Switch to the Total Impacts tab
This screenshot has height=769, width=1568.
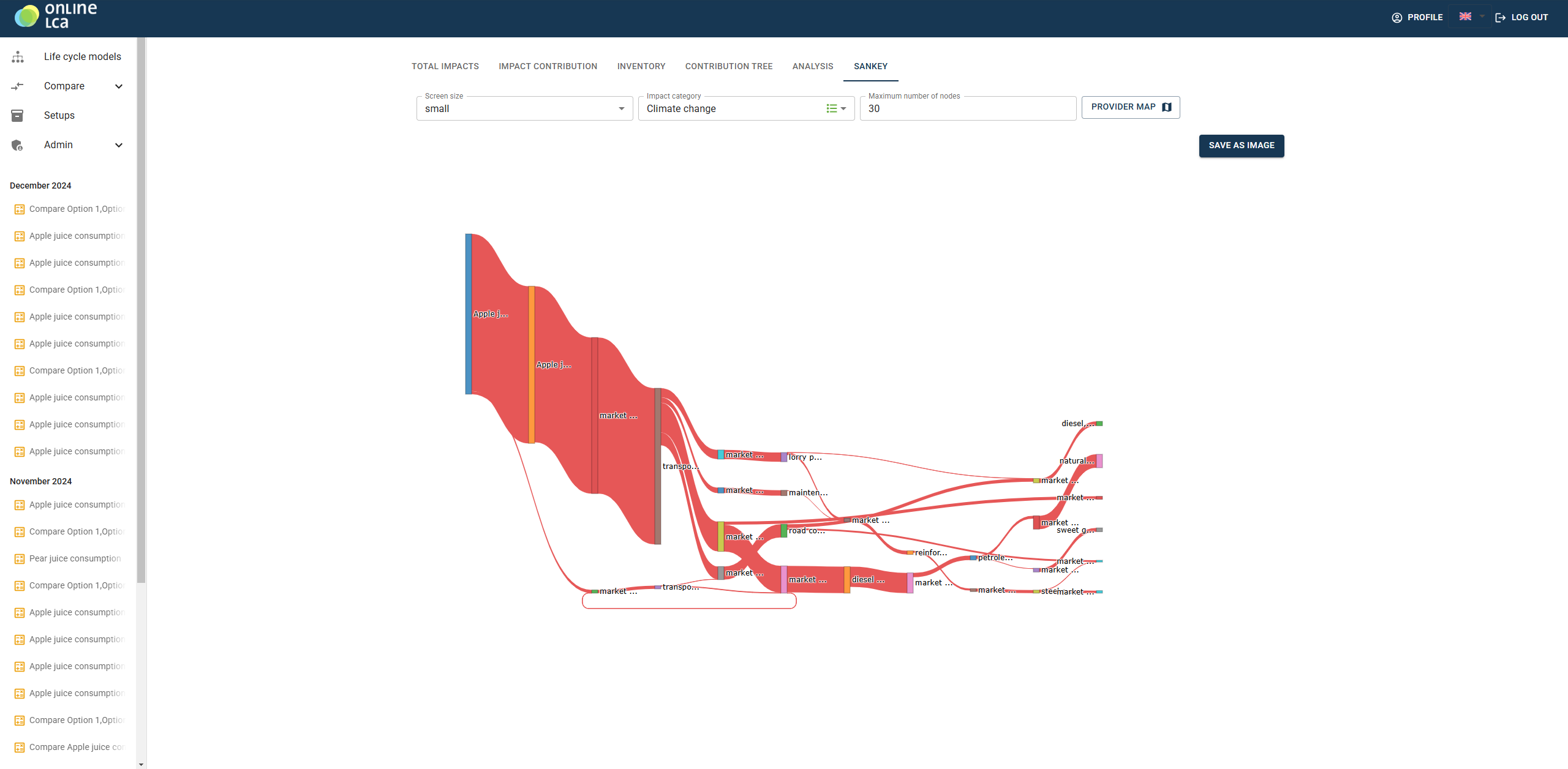(445, 66)
